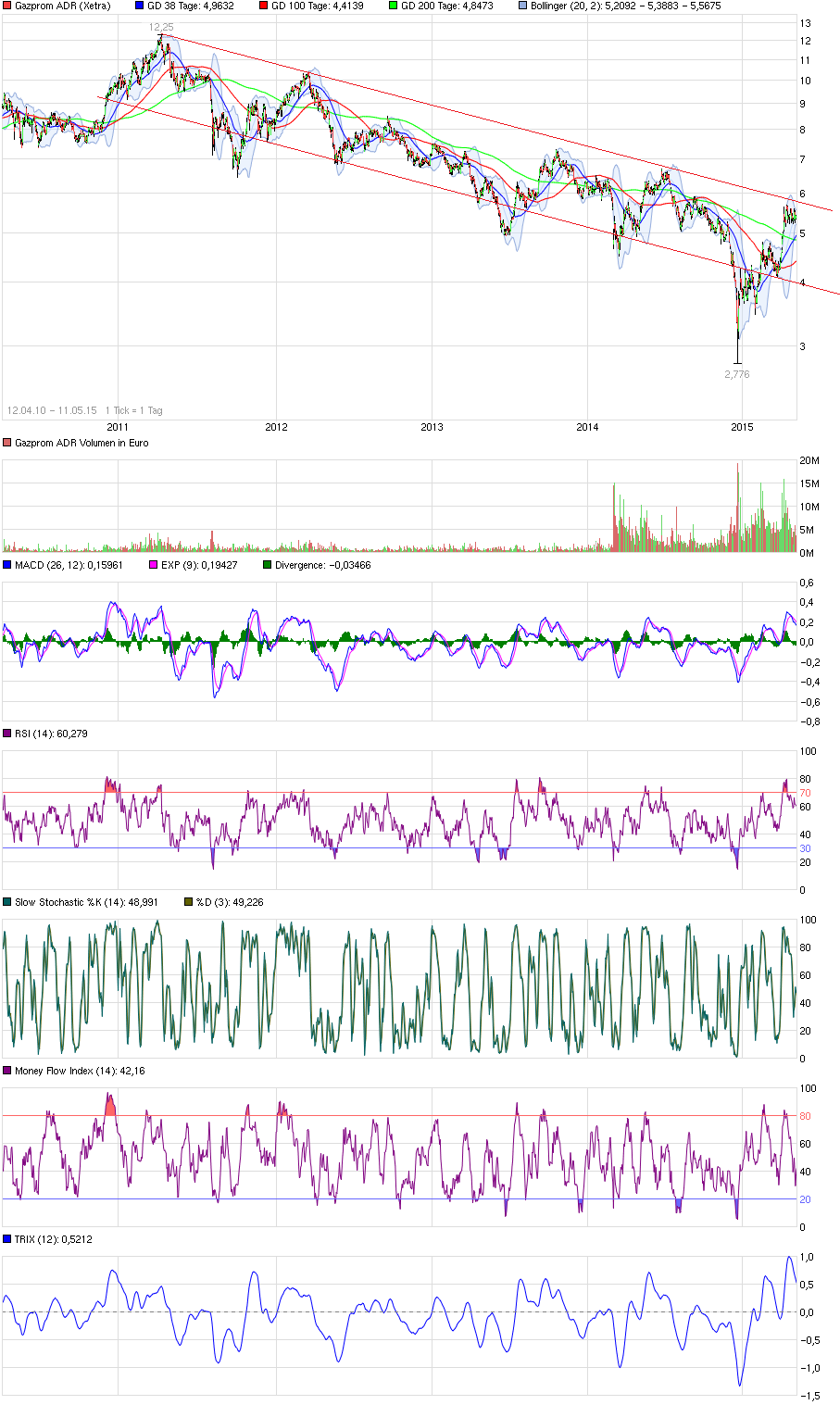
Task: Click the olive %D (3) legend swatch
Action: pos(189,902)
